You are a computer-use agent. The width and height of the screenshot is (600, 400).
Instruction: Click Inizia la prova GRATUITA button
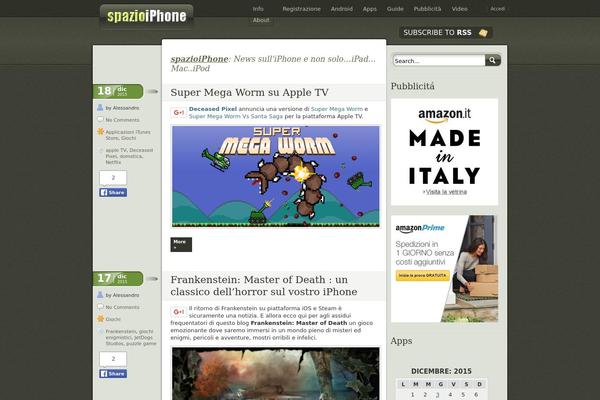[x=422, y=275]
